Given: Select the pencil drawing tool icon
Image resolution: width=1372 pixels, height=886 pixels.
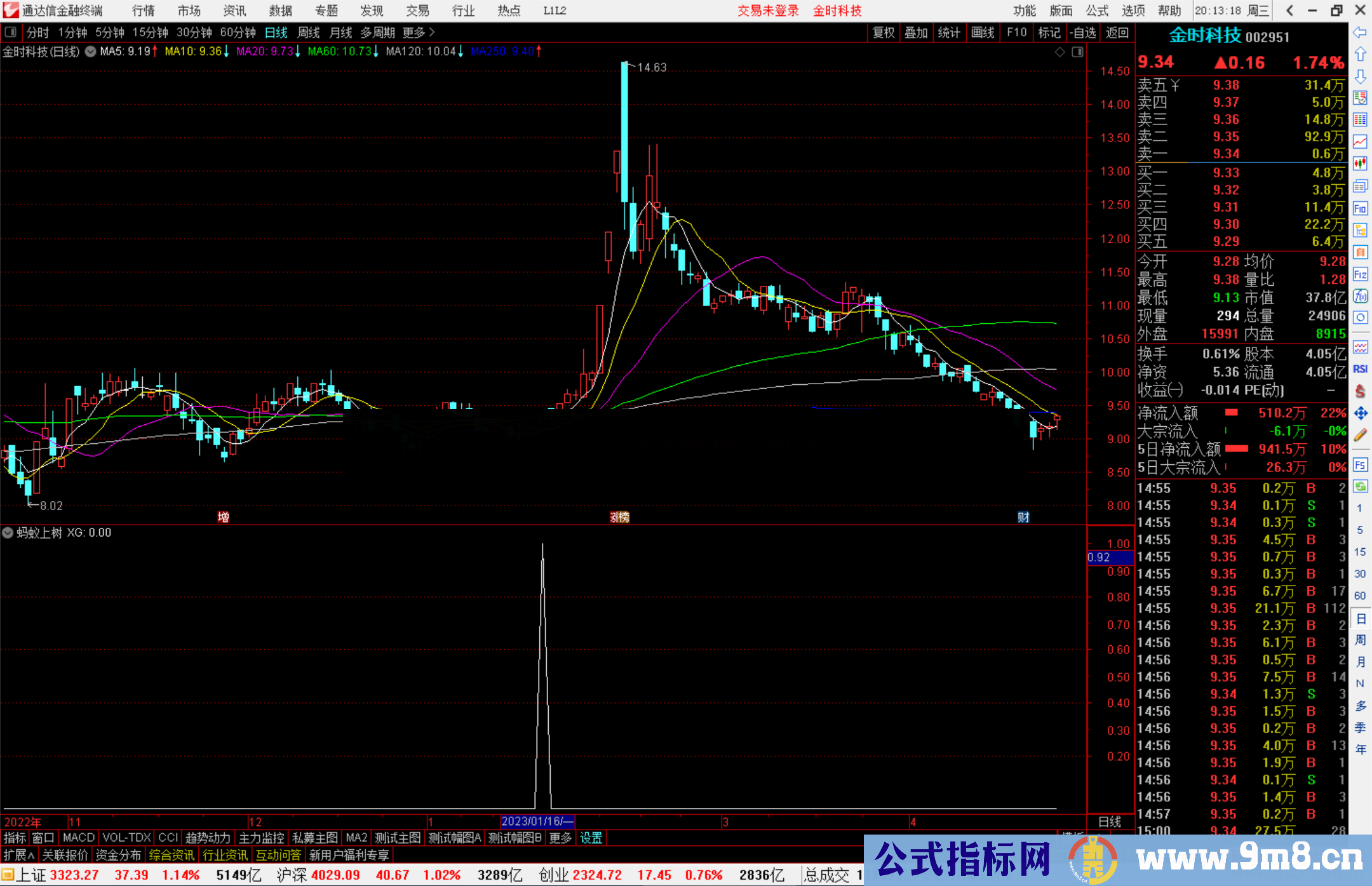Looking at the screenshot, I should click(1360, 435).
